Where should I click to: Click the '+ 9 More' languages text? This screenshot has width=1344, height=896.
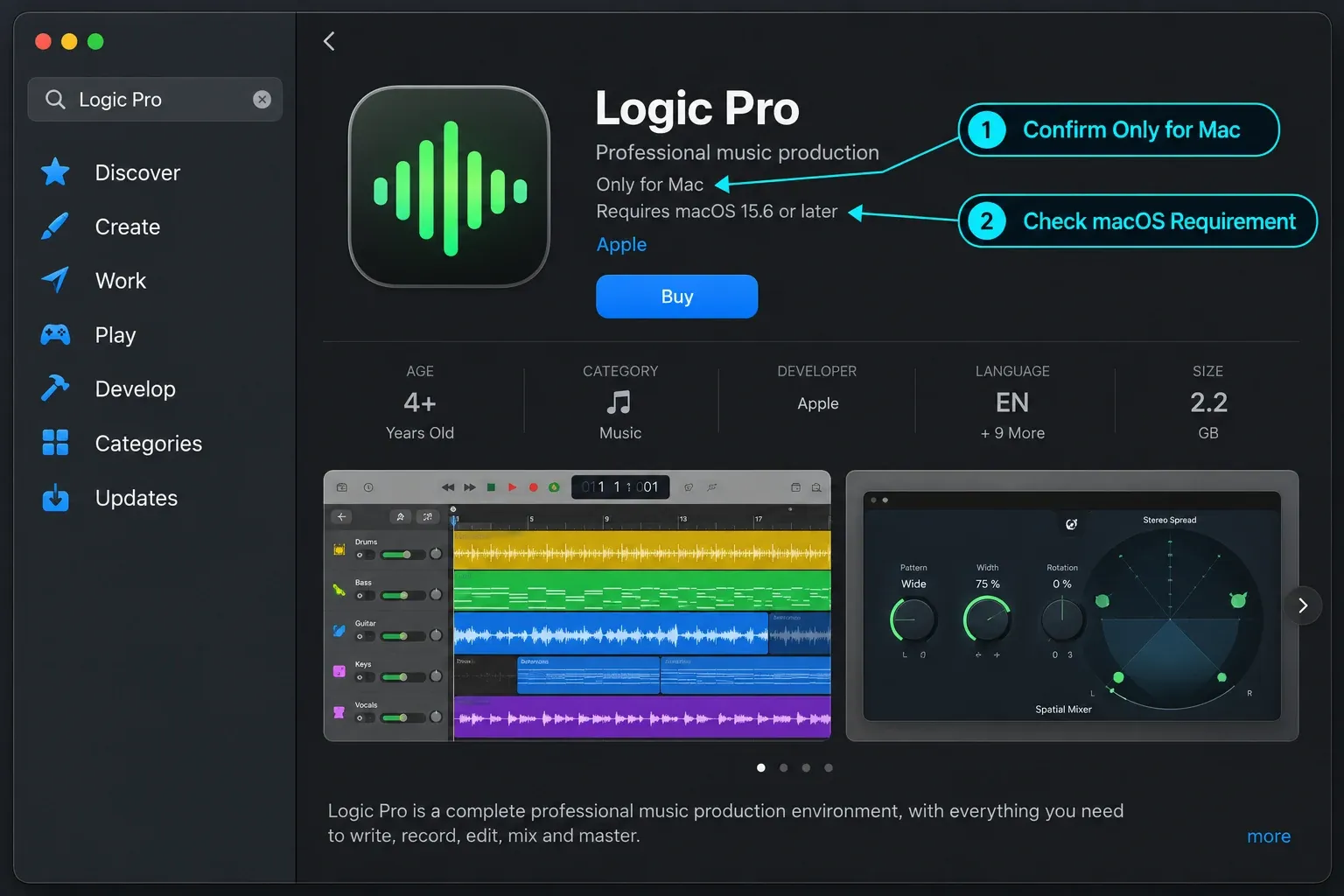tap(1012, 433)
